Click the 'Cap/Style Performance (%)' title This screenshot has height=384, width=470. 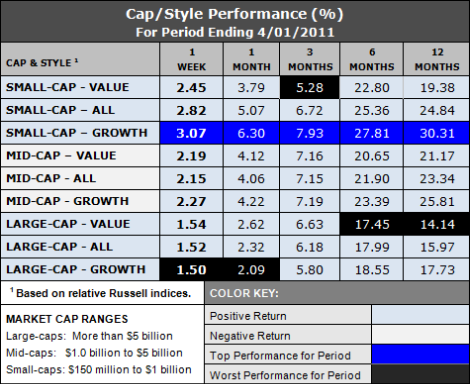[x=234, y=14]
